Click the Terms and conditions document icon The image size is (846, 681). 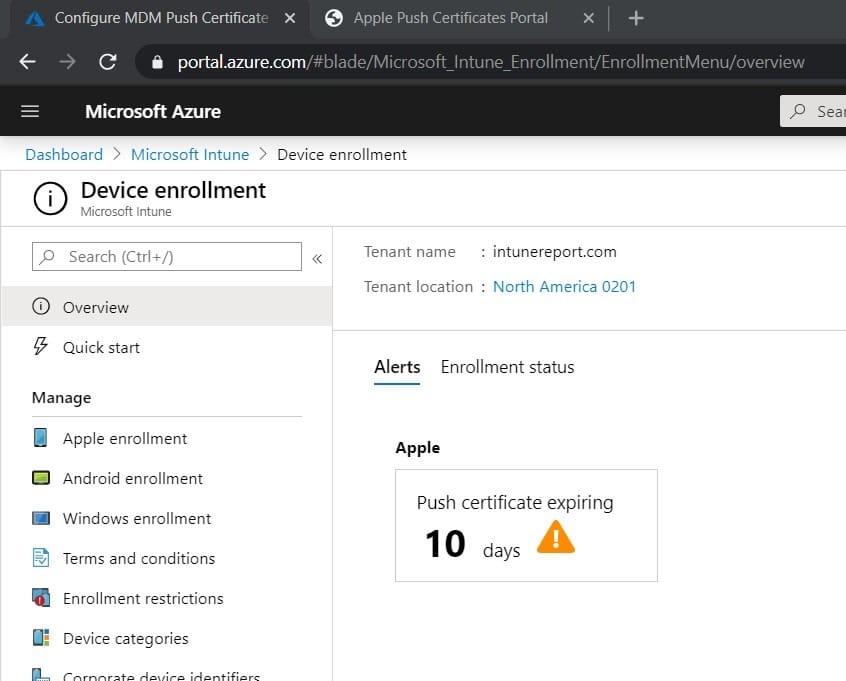(41, 557)
